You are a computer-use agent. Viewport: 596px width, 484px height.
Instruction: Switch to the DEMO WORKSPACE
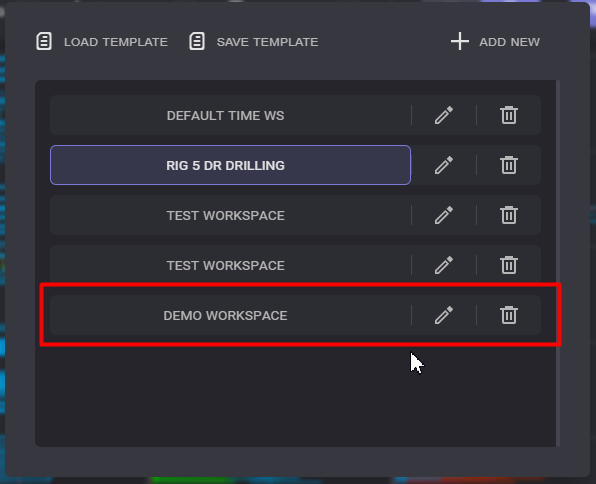(x=230, y=315)
